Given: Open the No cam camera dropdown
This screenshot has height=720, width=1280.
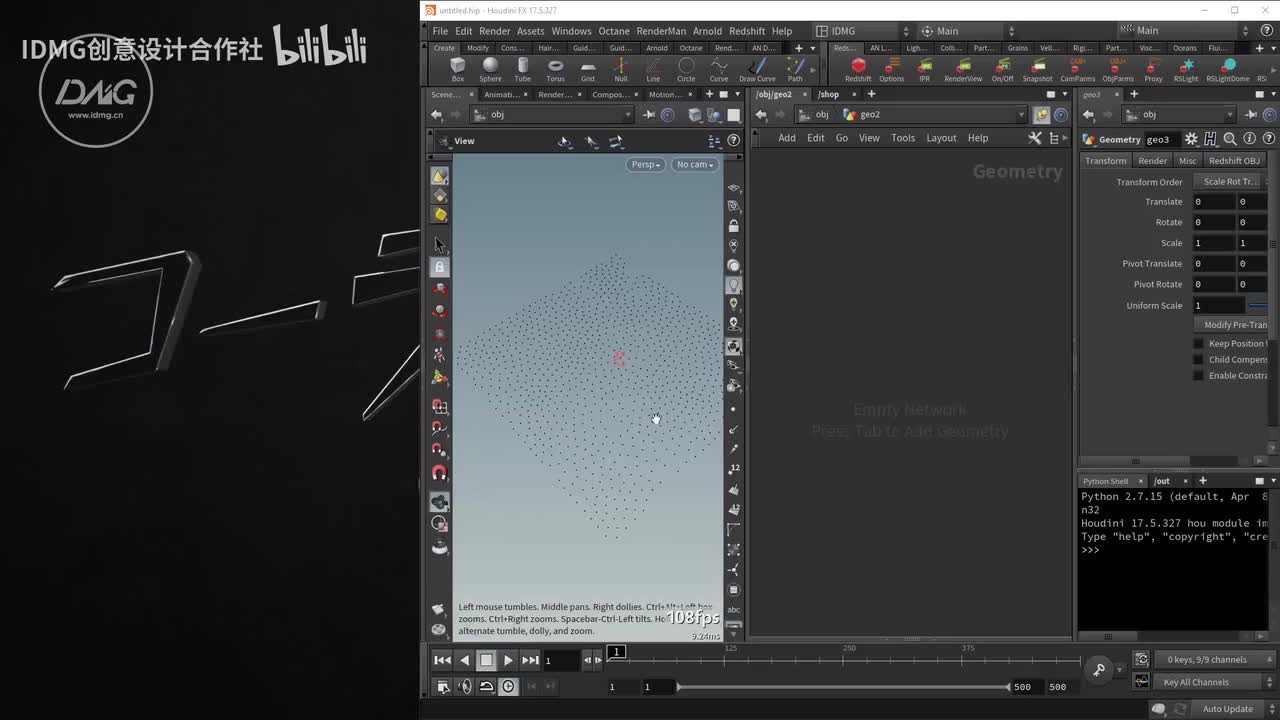Looking at the screenshot, I should 695,164.
